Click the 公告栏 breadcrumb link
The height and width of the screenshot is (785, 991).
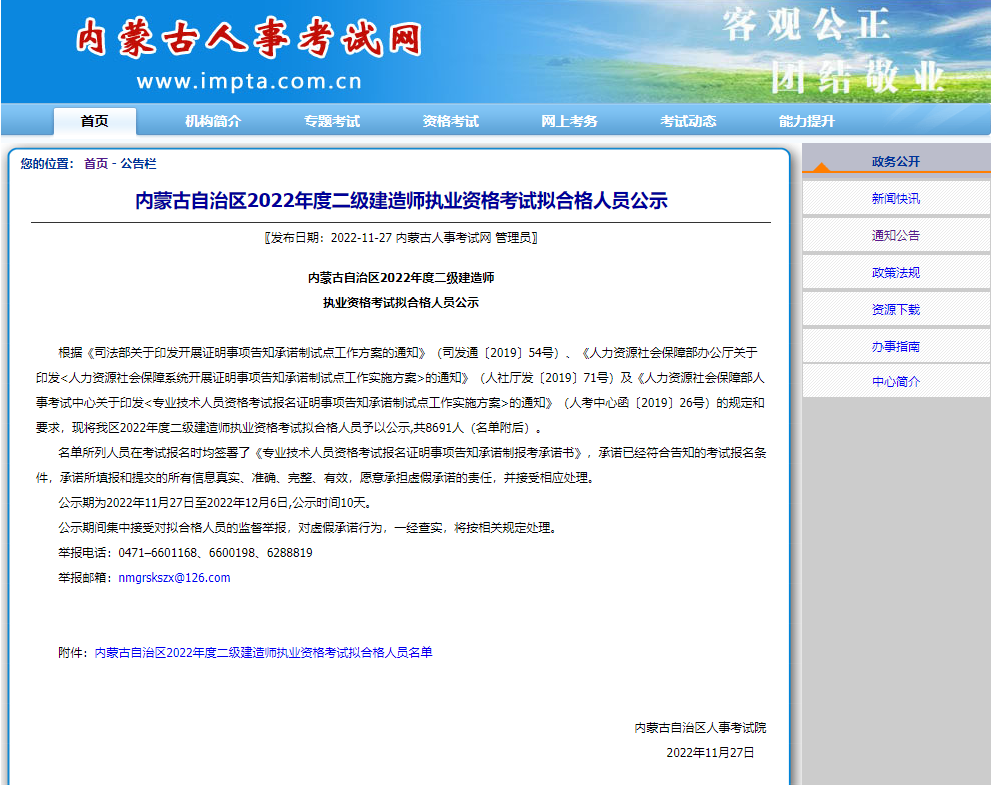click(x=138, y=164)
